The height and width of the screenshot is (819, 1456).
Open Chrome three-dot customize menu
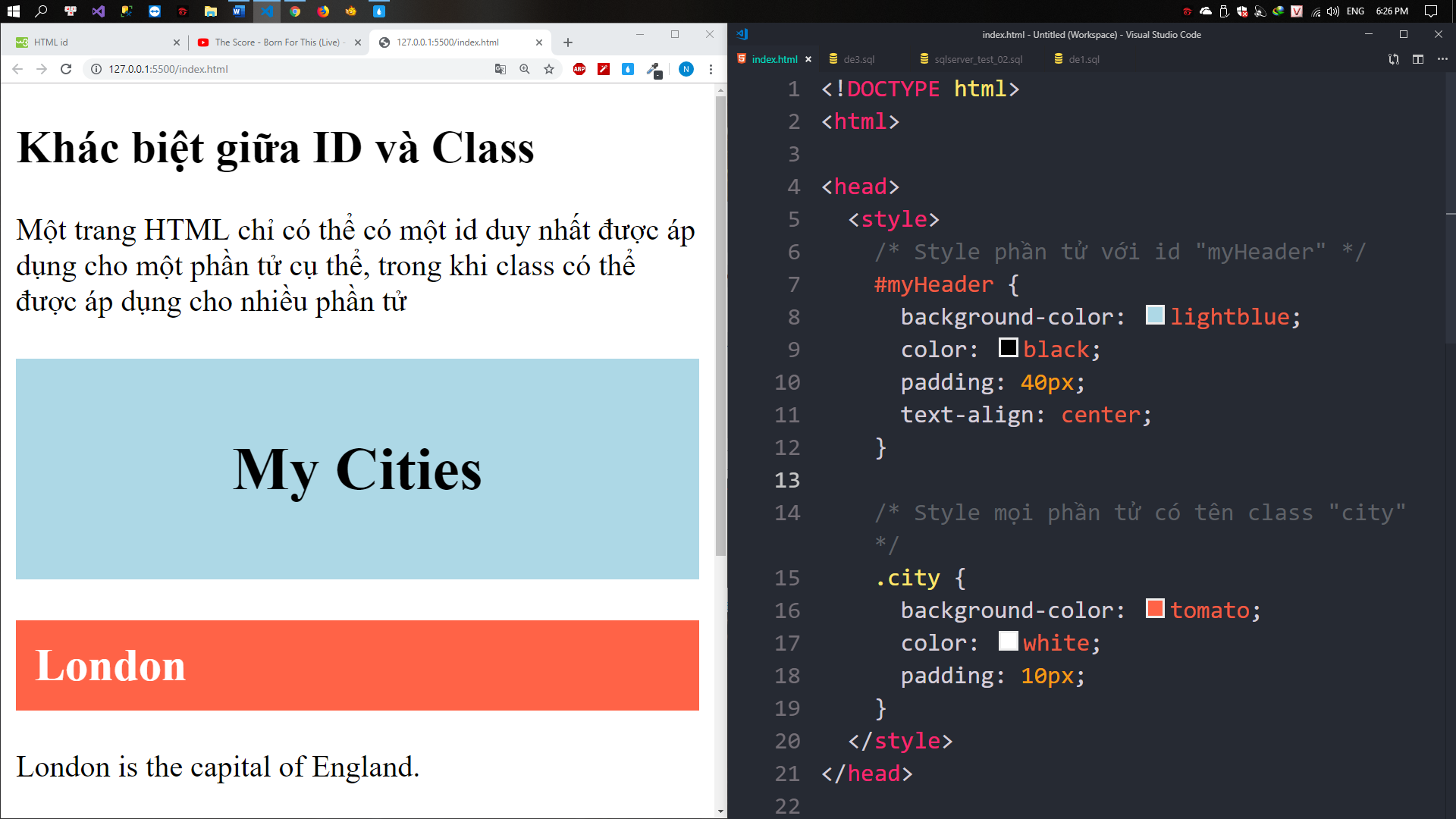711,69
